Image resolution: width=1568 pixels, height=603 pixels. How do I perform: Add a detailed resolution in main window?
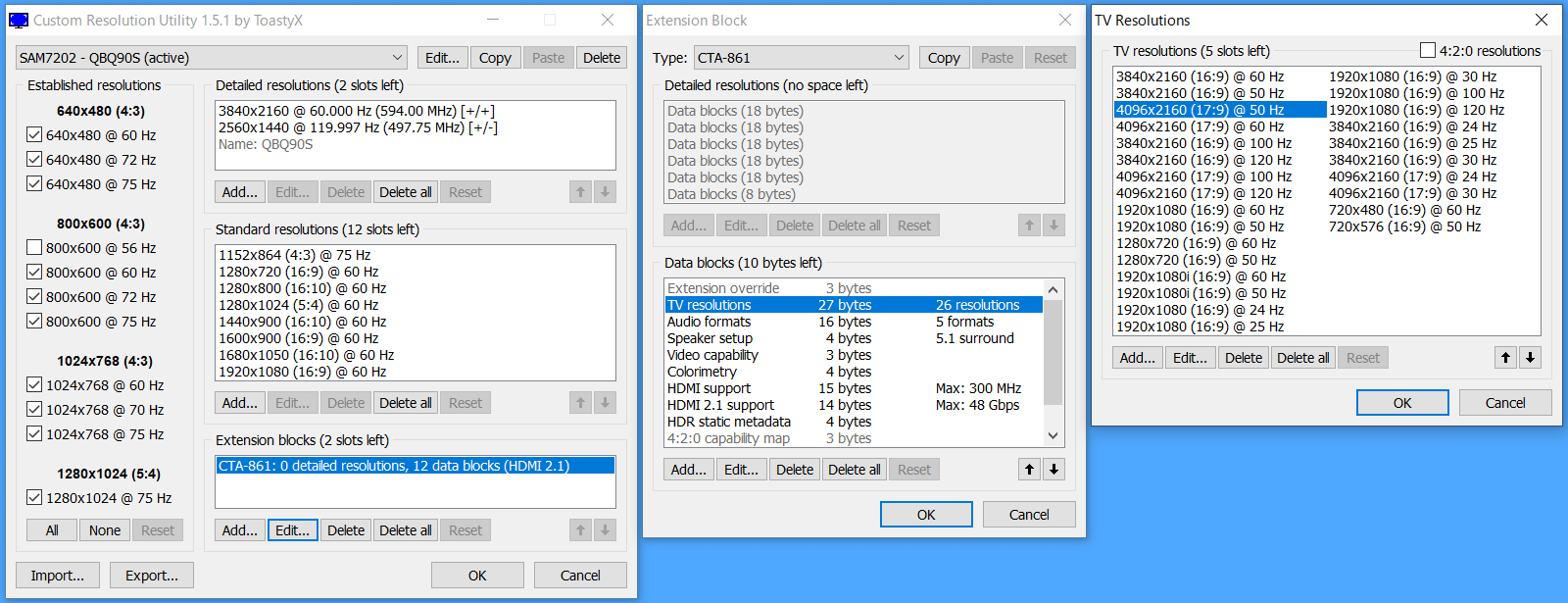[x=240, y=192]
